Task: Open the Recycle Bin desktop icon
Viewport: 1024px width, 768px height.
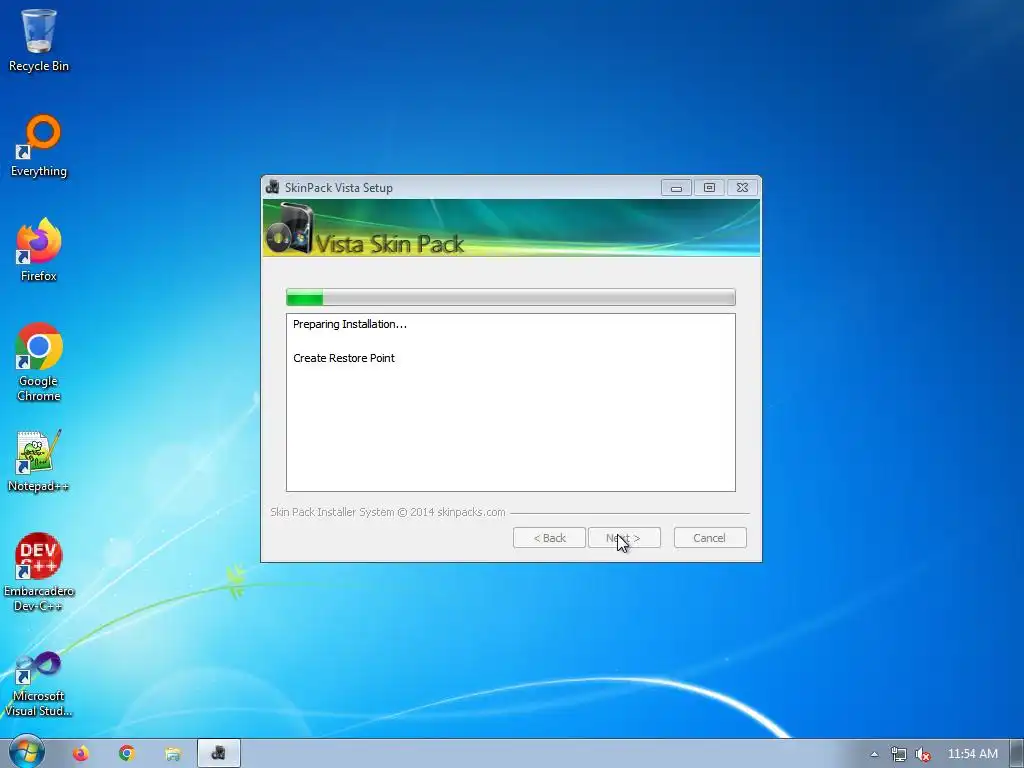Action: [39, 39]
